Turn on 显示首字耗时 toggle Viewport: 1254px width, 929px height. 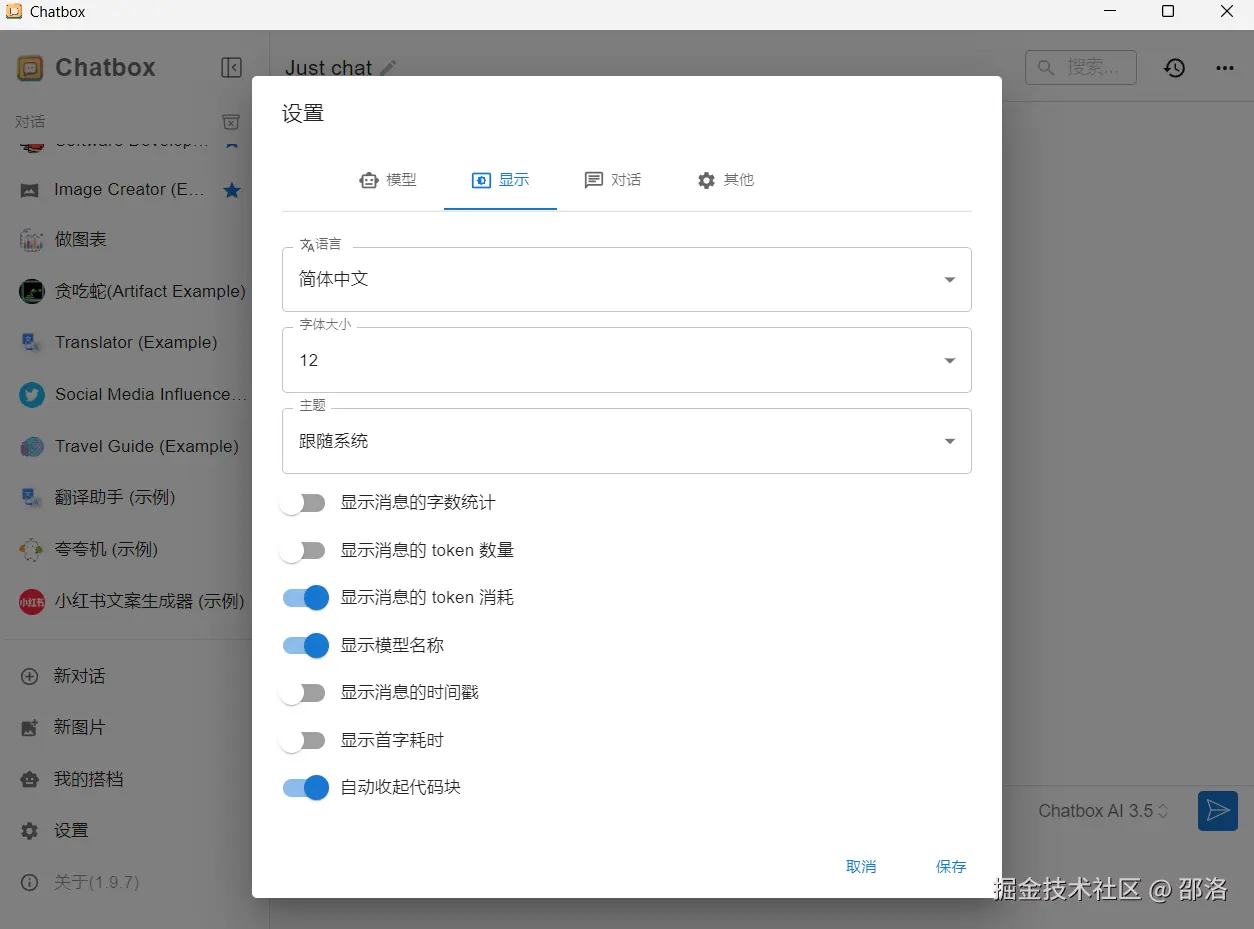coord(304,741)
